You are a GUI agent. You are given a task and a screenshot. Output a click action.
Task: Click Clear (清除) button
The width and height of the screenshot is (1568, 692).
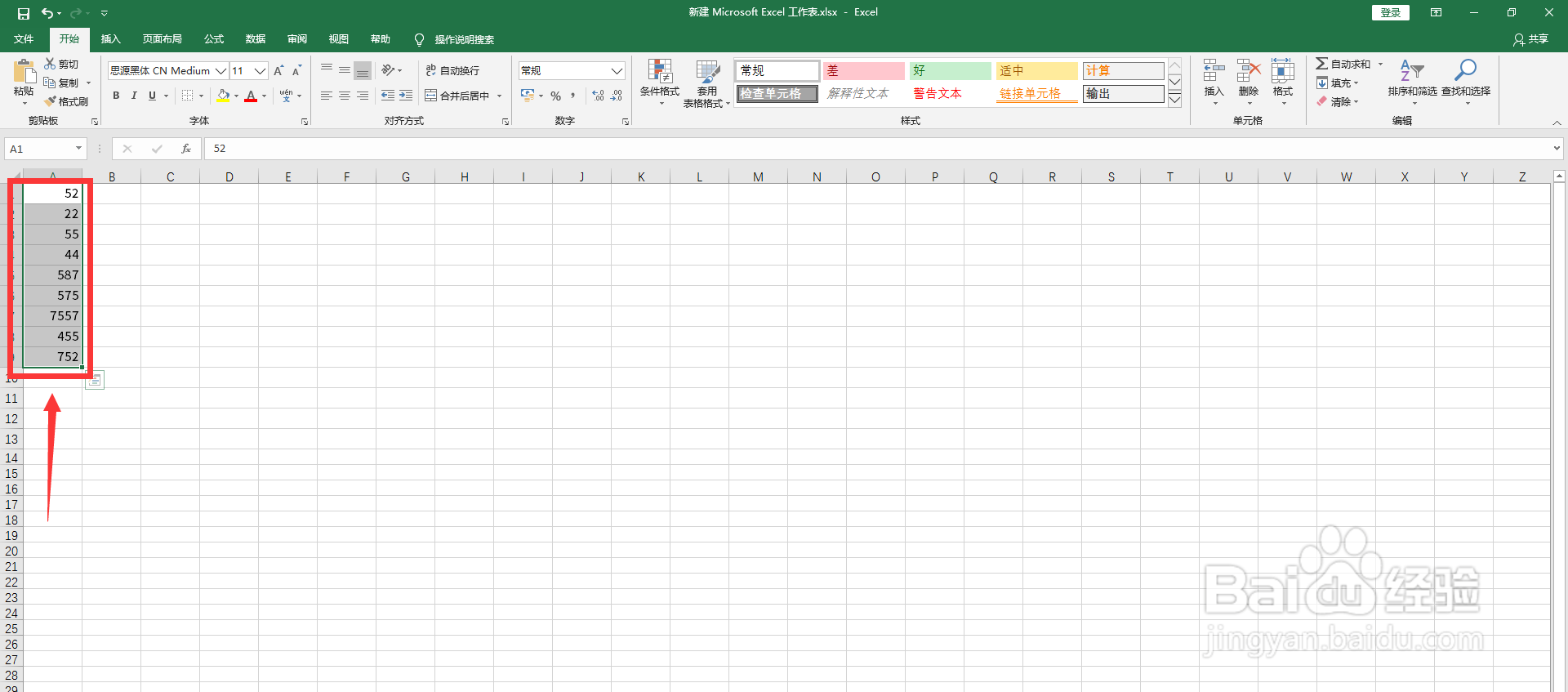[x=1337, y=101]
